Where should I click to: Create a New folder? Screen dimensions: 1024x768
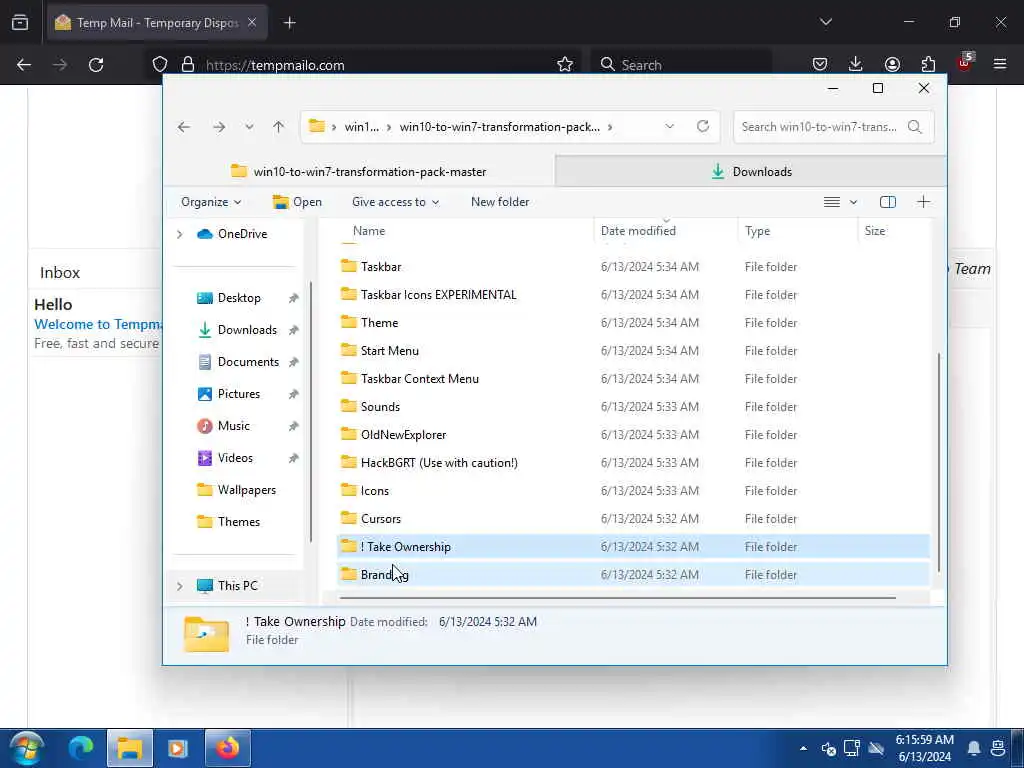click(x=500, y=202)
